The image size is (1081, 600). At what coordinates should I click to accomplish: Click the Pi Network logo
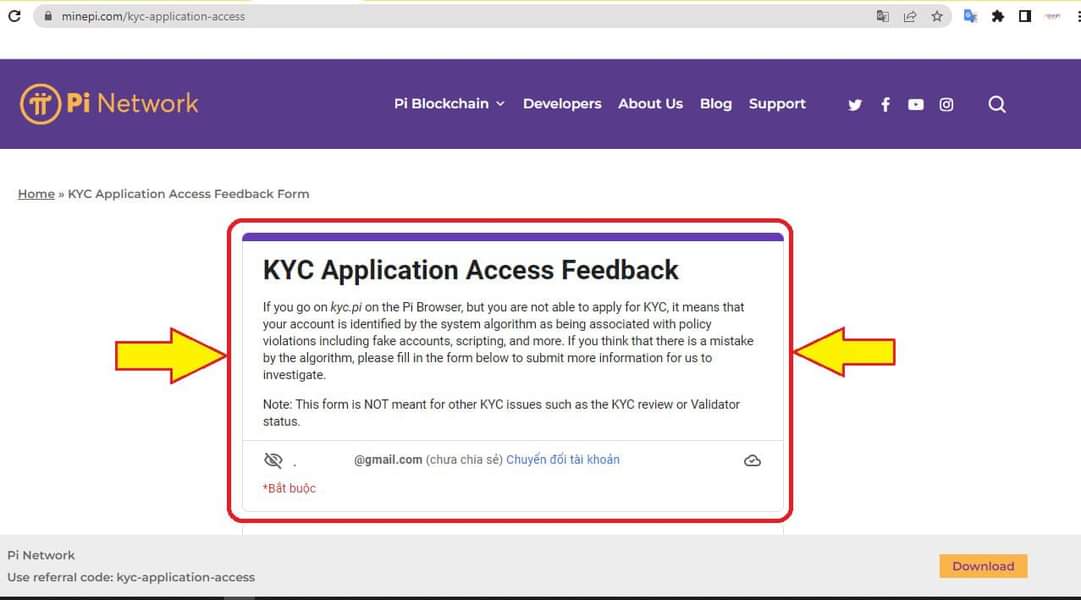[x=109, y=103]
